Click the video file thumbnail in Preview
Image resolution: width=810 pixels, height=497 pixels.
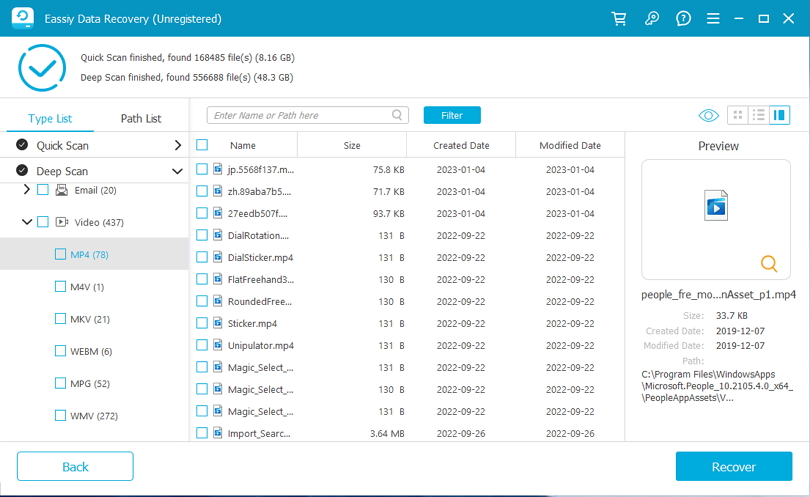coord(716,206)
